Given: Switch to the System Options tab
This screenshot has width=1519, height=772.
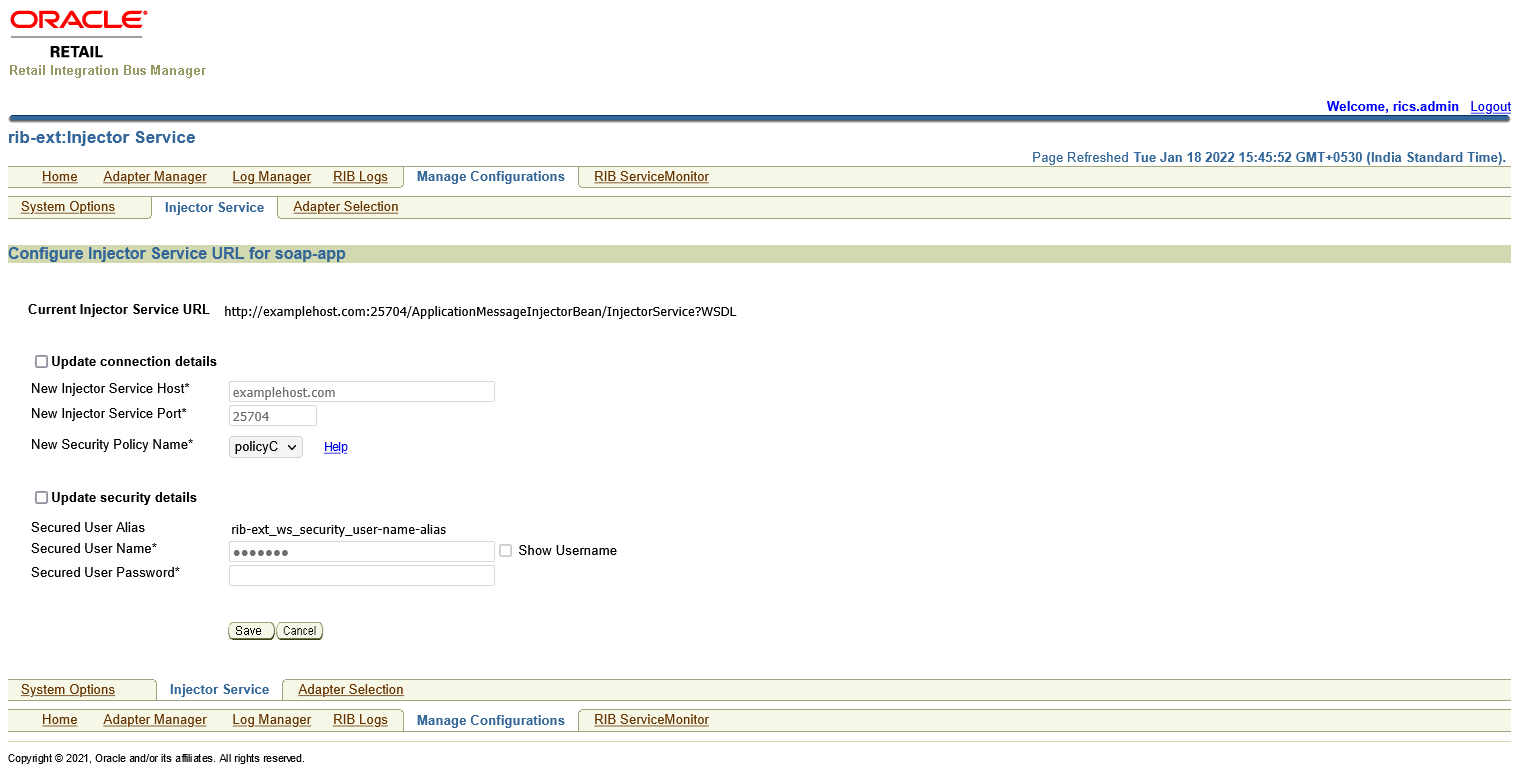Looking at the screenshot, I should pos(67,207).
